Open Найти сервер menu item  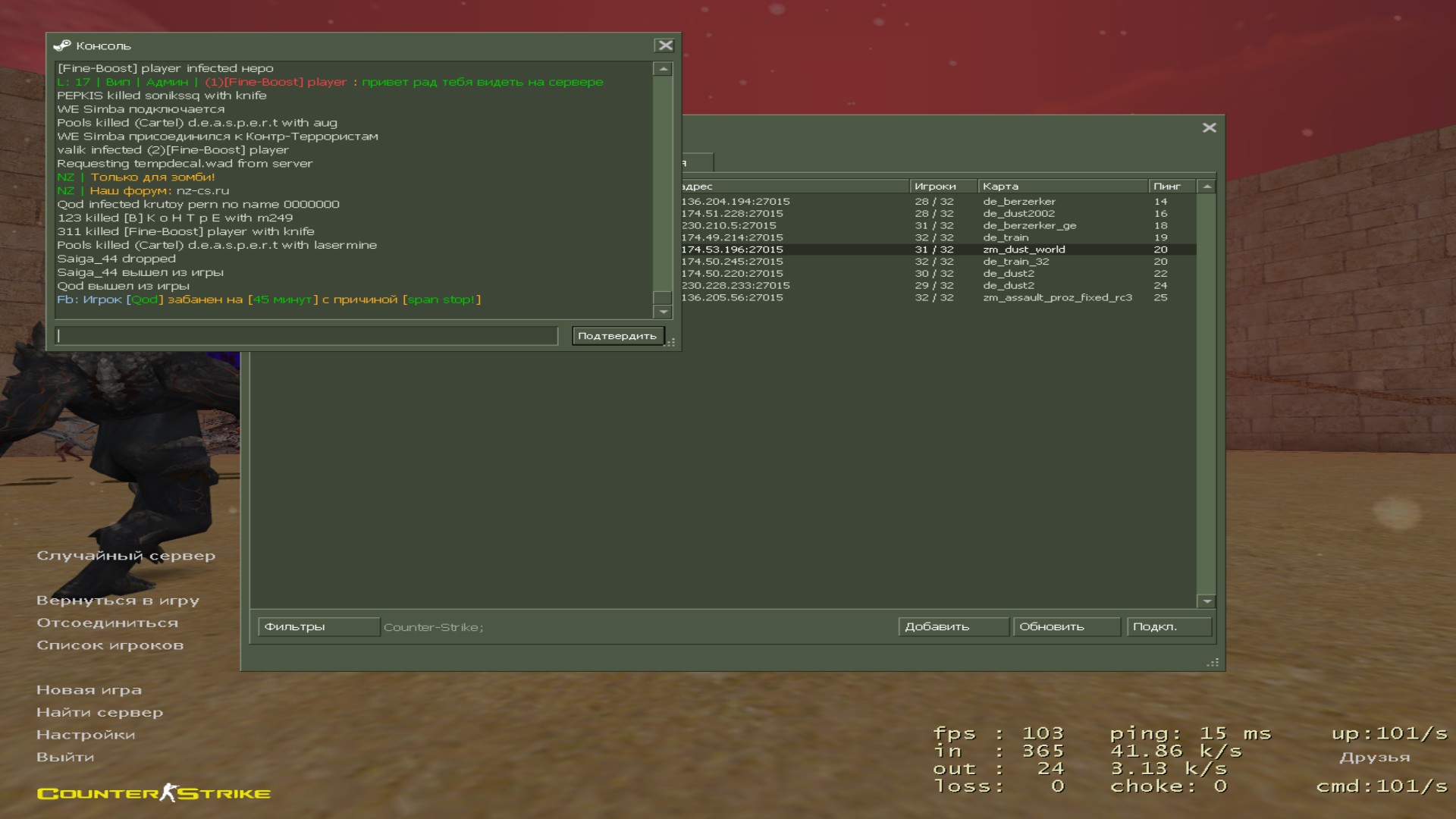99,712
